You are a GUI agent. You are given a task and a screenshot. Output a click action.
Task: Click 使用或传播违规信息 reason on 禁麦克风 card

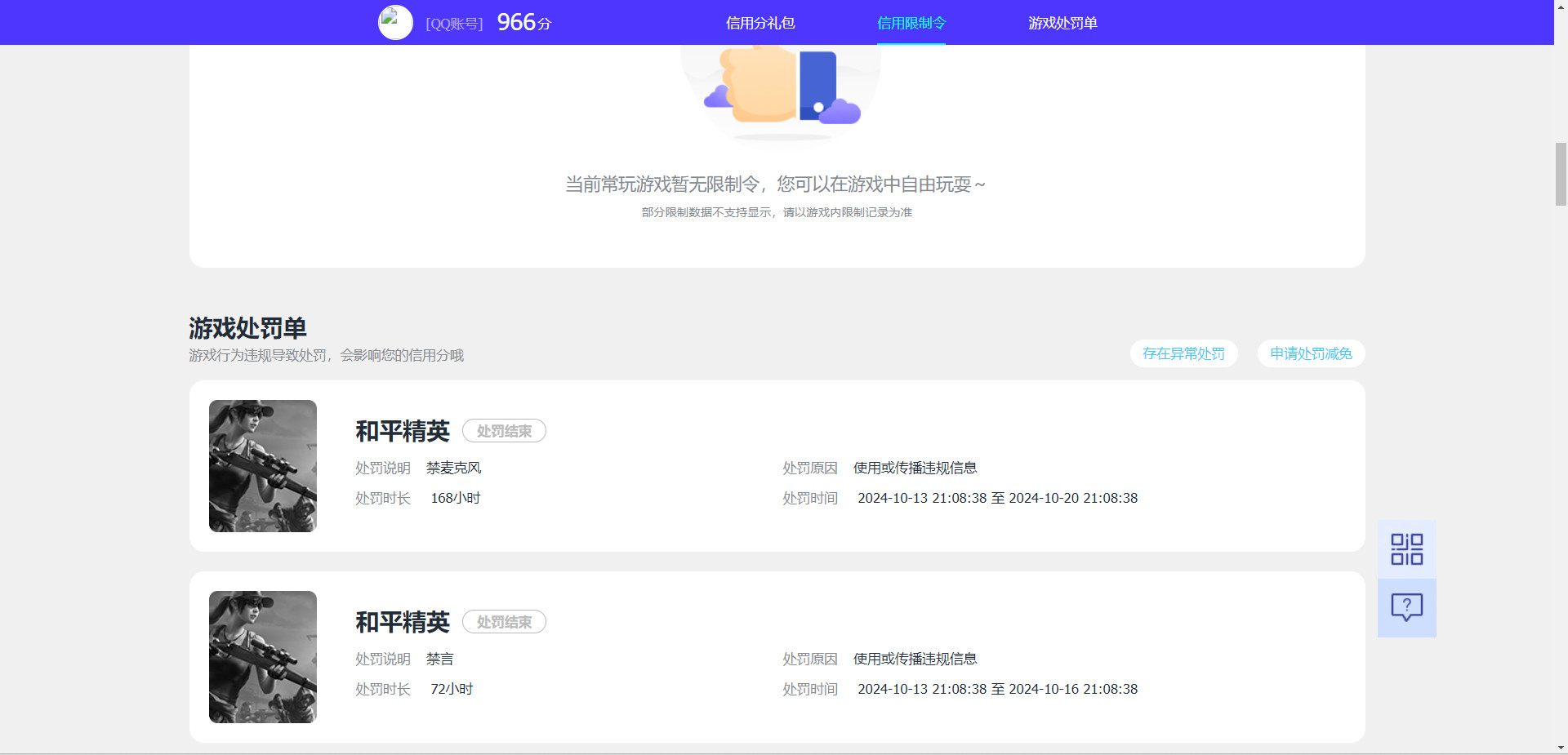point(915,468)
